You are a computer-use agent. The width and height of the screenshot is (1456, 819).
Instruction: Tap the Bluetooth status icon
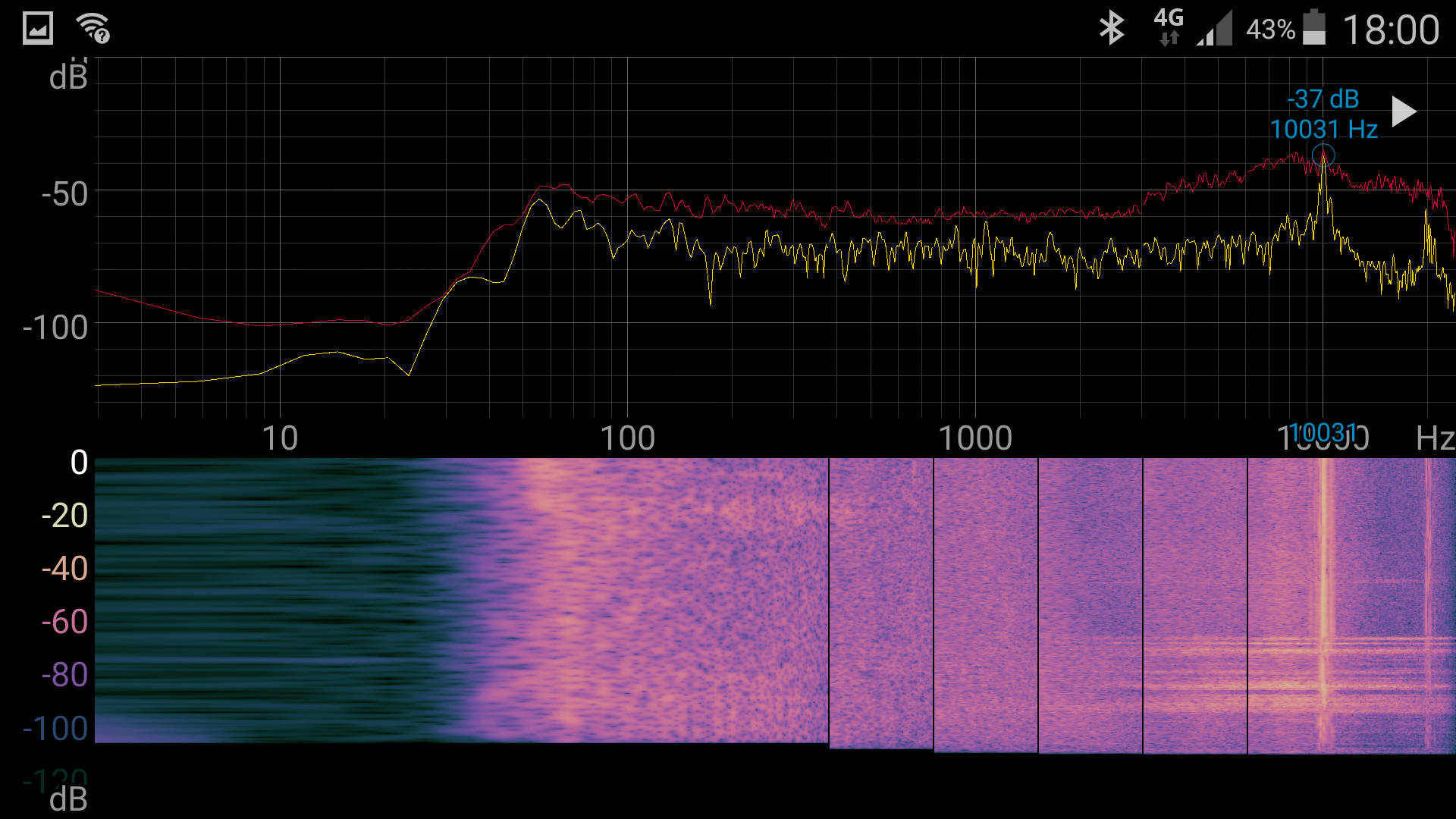click(x=1112, y=28)
